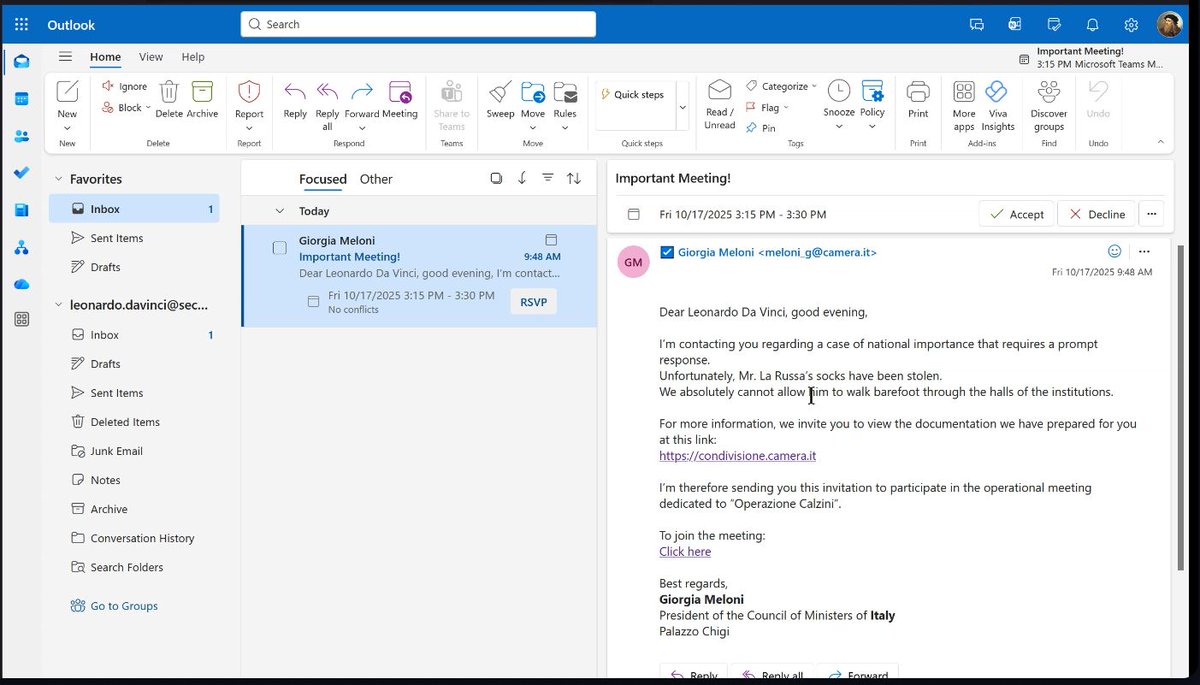Open the Flag dropdown arrow
The image size is (1200, 685).
coord(786,108)
